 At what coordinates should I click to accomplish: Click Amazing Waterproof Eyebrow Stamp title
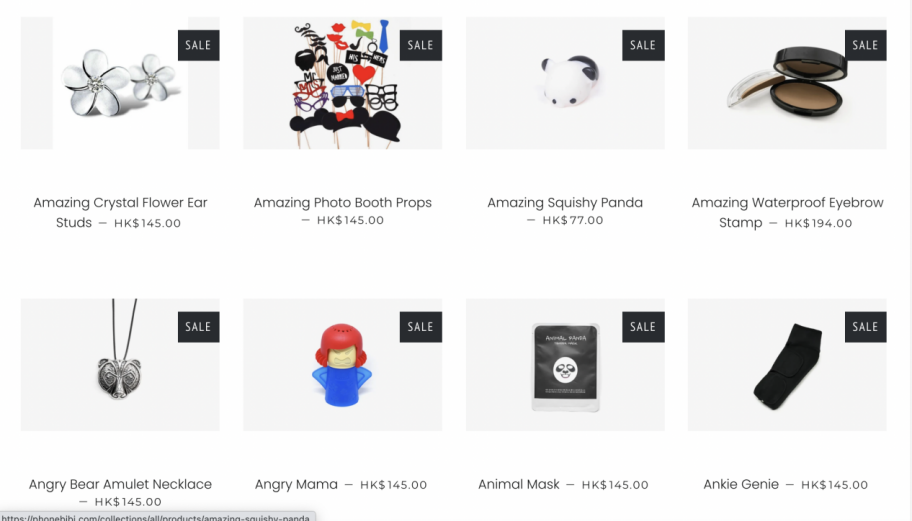[787, 212]
